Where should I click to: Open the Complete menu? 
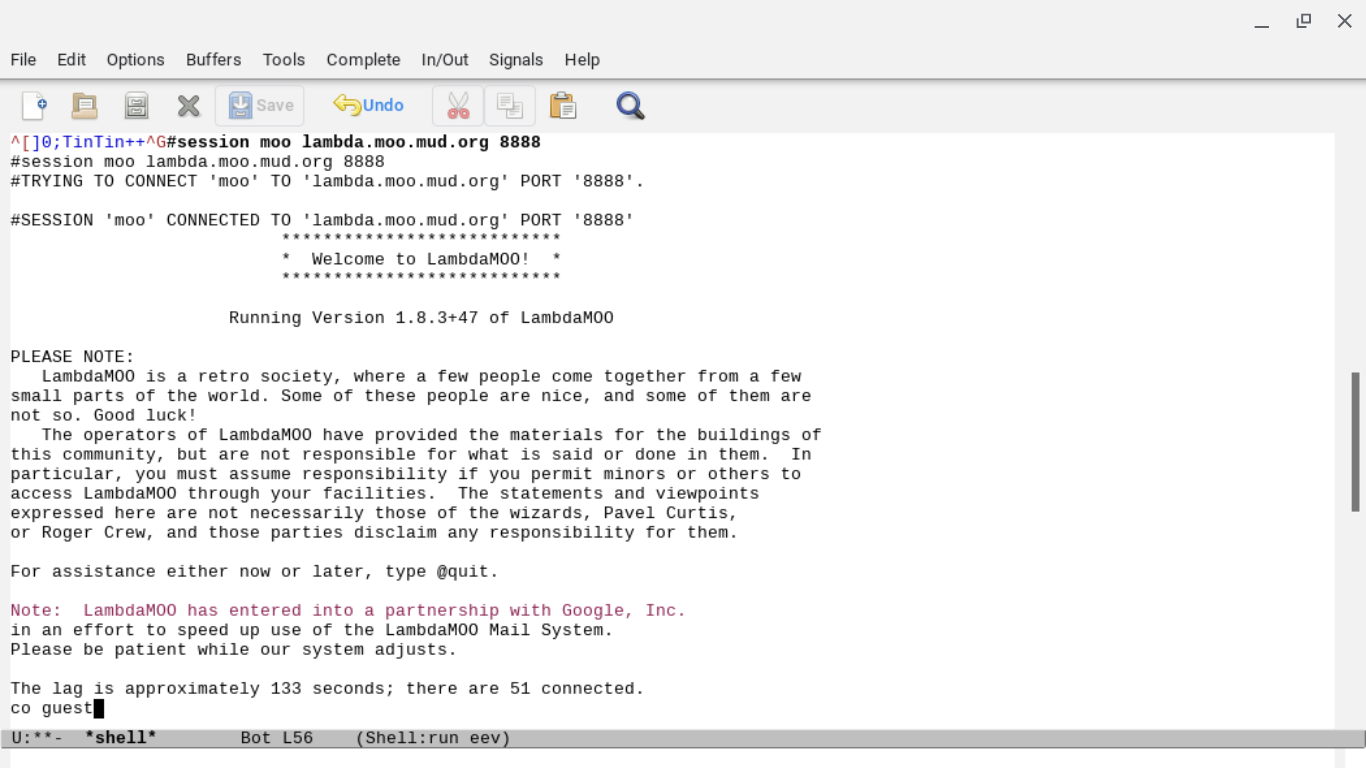(363, 60)
